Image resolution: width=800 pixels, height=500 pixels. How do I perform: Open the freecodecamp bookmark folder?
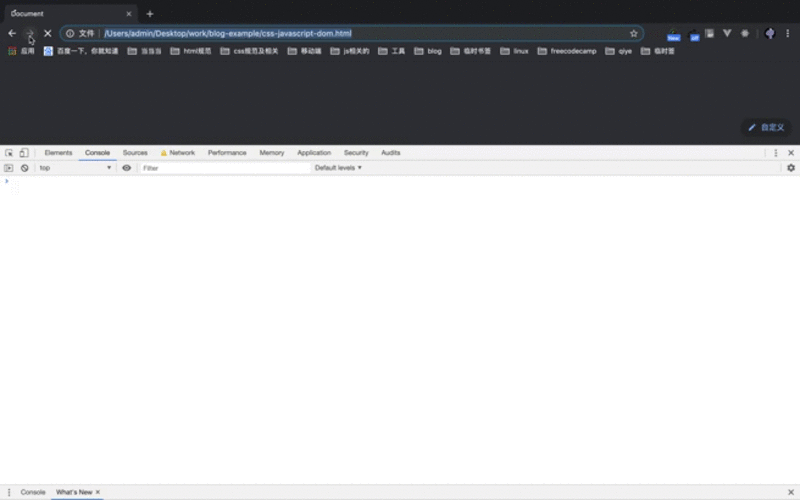point(567,51)
